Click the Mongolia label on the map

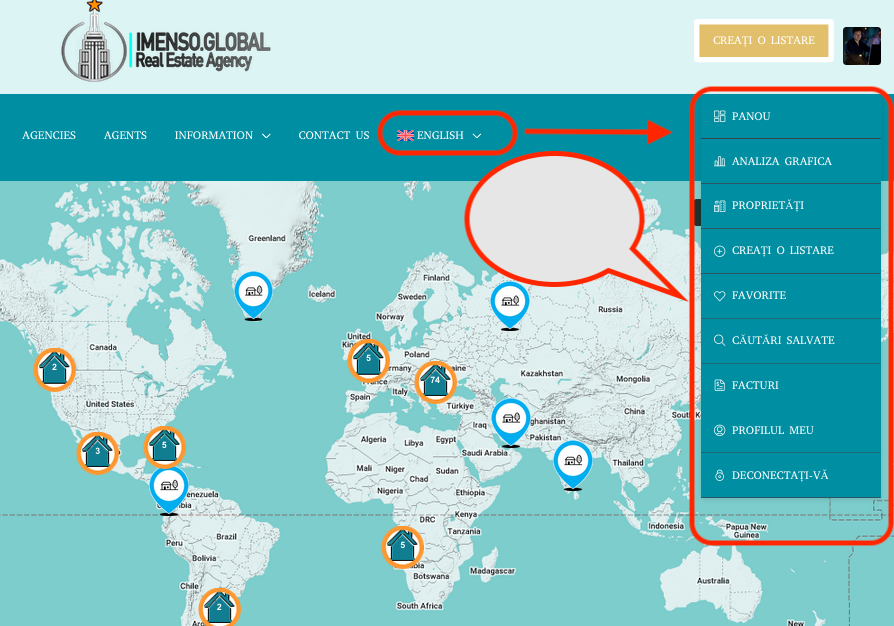633,379
